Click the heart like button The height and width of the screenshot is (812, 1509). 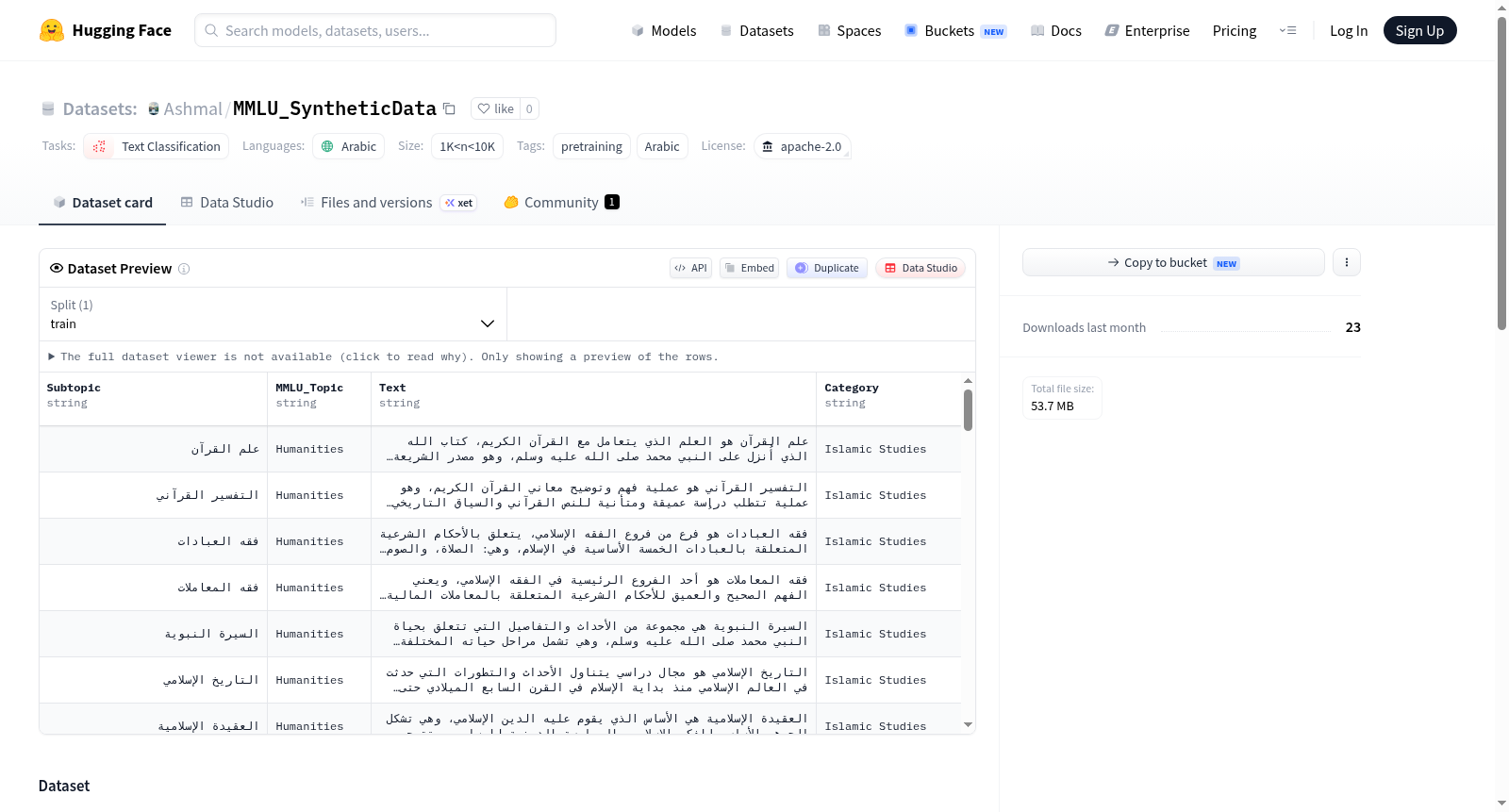tap(495, 108)
